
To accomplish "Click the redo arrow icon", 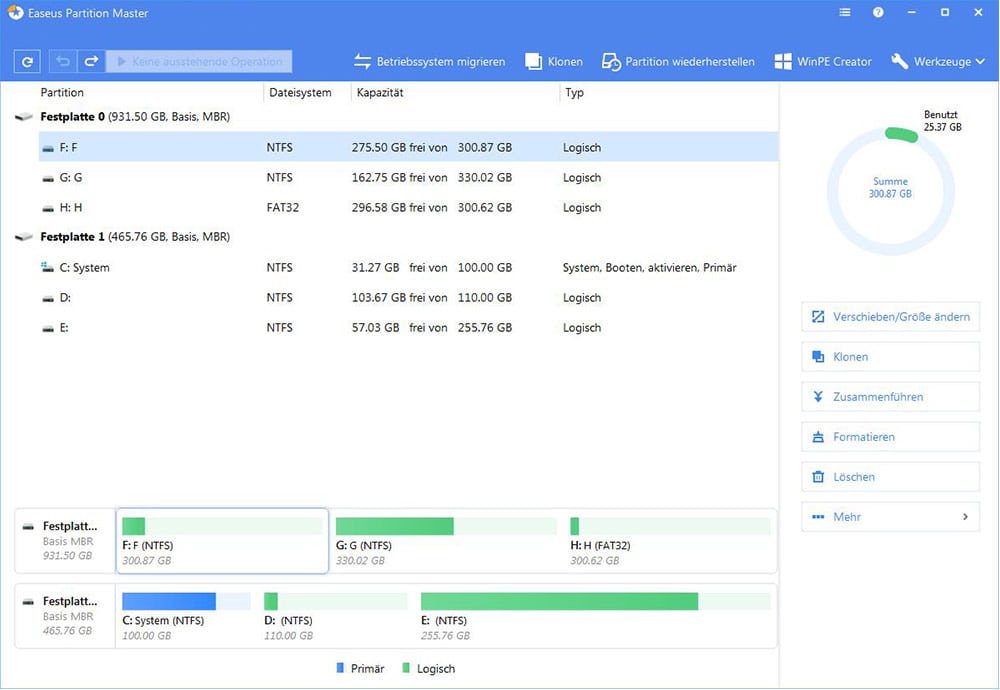I will tap(91, 61).
